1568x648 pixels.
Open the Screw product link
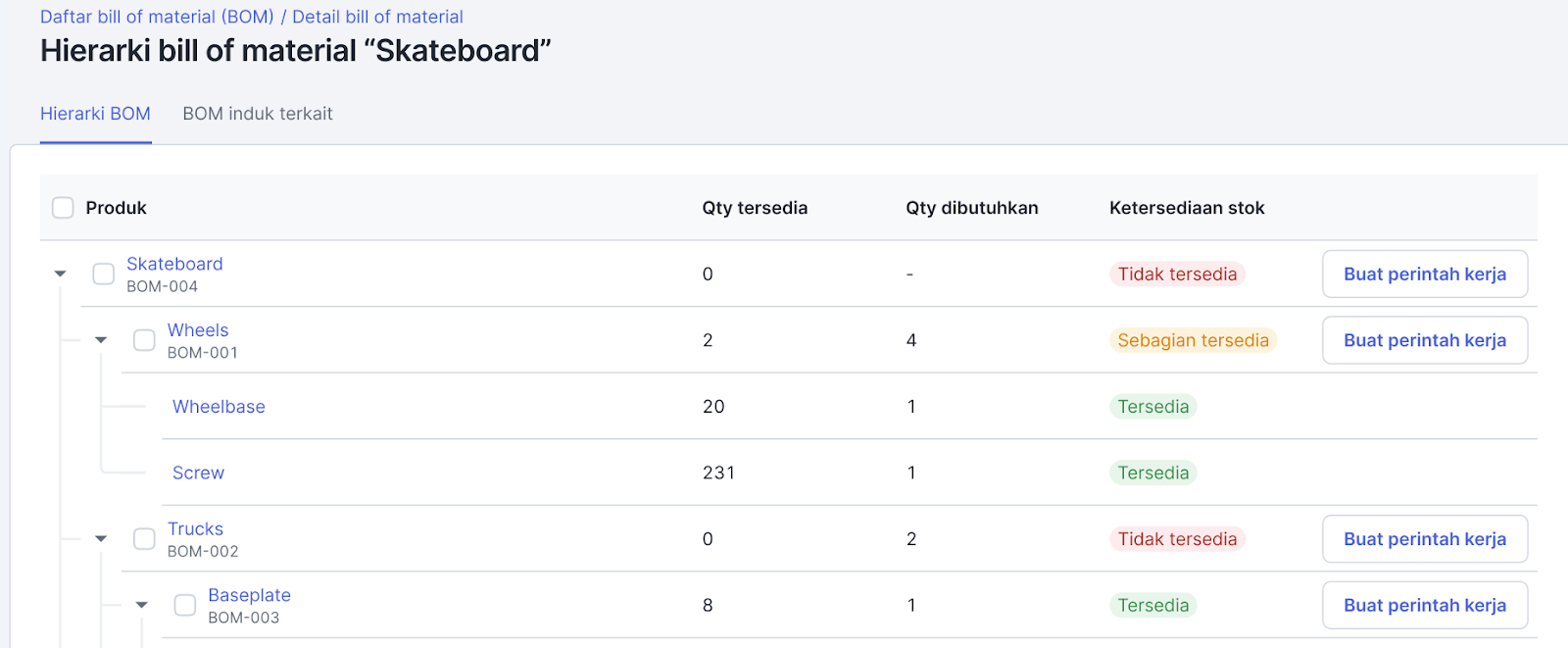pyautogui.click(x=198, y=473)
